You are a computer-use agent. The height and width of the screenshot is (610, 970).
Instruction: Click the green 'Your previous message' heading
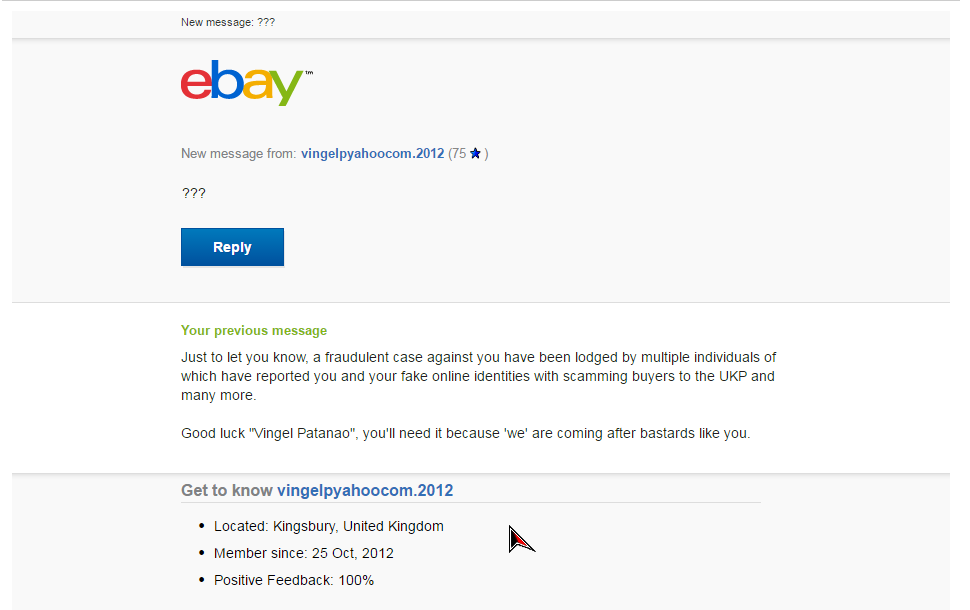(x=254, y=330)
